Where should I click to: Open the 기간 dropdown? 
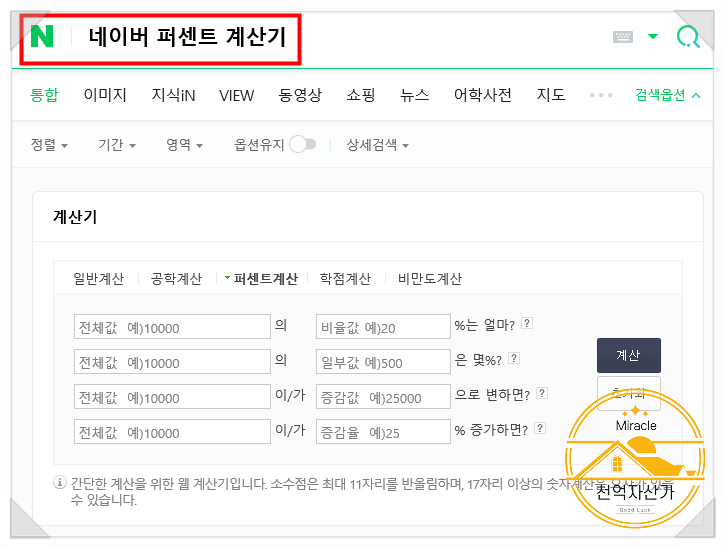(x=117, y=145)
